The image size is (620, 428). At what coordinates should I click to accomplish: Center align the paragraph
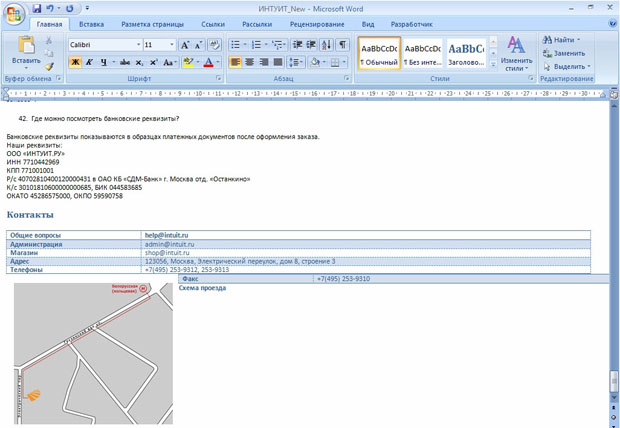click(249, 62)
